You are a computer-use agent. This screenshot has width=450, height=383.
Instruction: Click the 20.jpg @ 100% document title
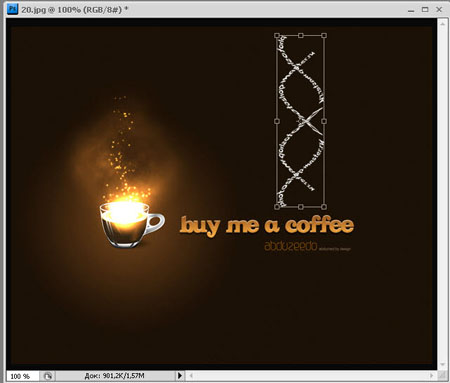point(75,9)
